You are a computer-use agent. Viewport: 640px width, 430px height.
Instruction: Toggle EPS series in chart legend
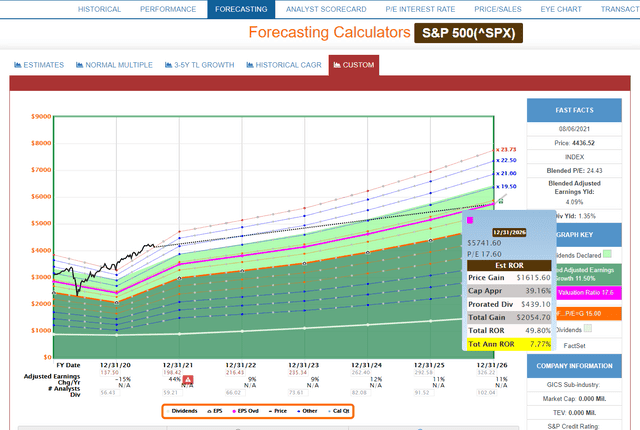215,411
